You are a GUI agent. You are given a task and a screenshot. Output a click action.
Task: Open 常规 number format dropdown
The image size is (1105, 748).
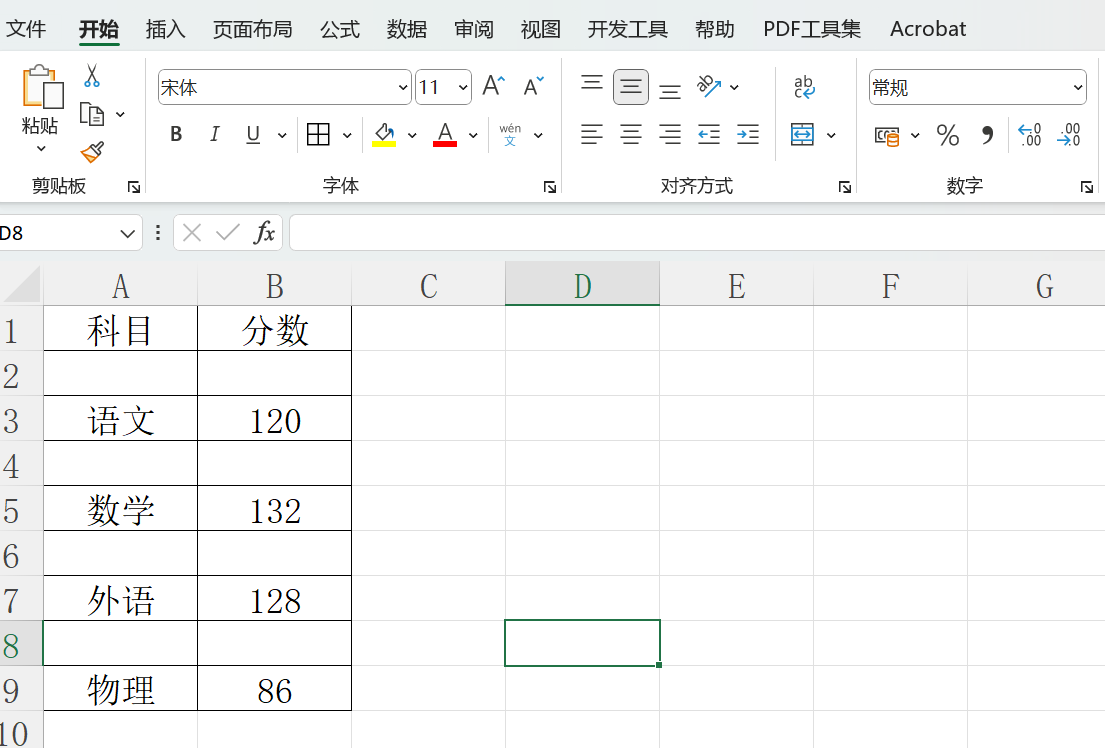[1078, 87]
